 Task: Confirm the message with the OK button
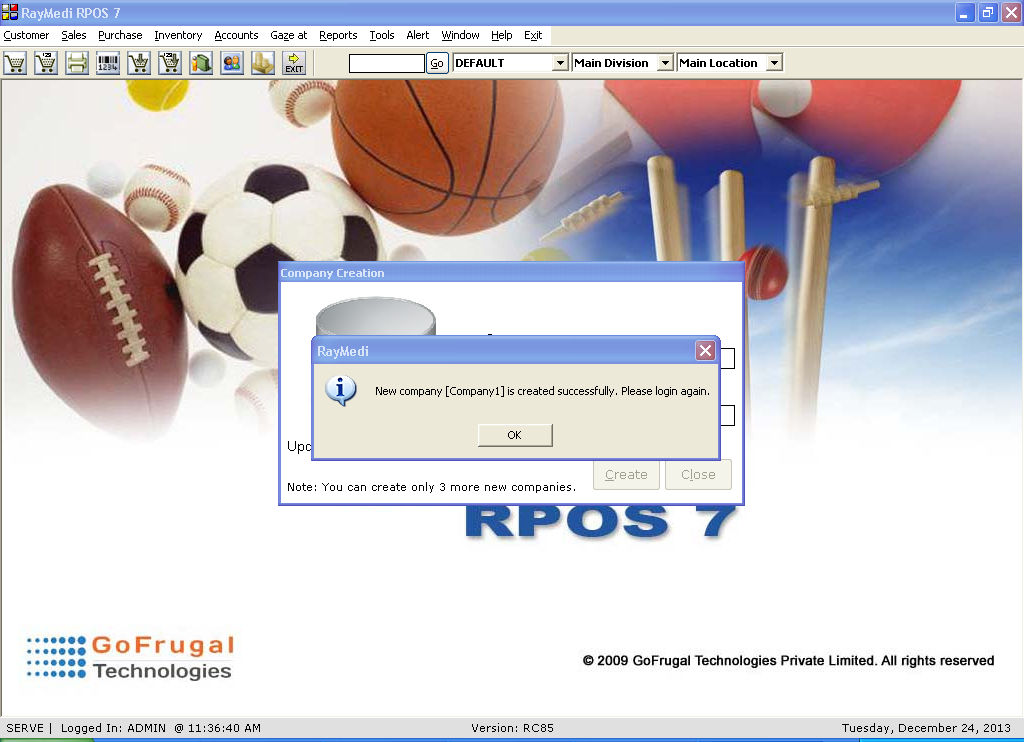(515, 435)
